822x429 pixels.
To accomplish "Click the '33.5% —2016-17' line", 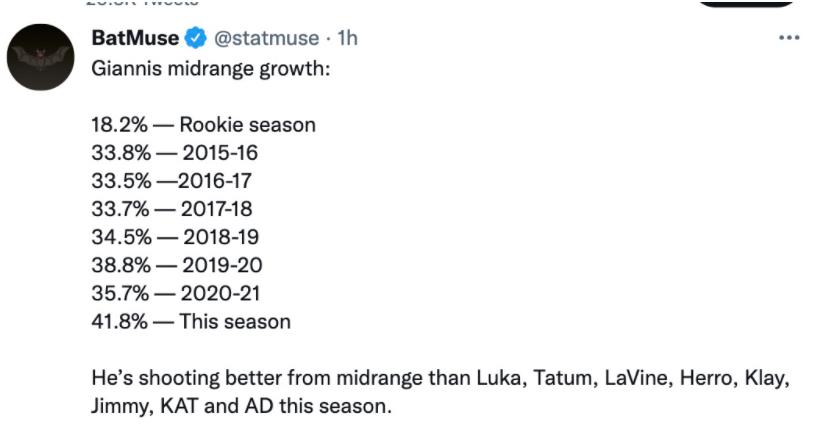I will click(x=171, y=181).
